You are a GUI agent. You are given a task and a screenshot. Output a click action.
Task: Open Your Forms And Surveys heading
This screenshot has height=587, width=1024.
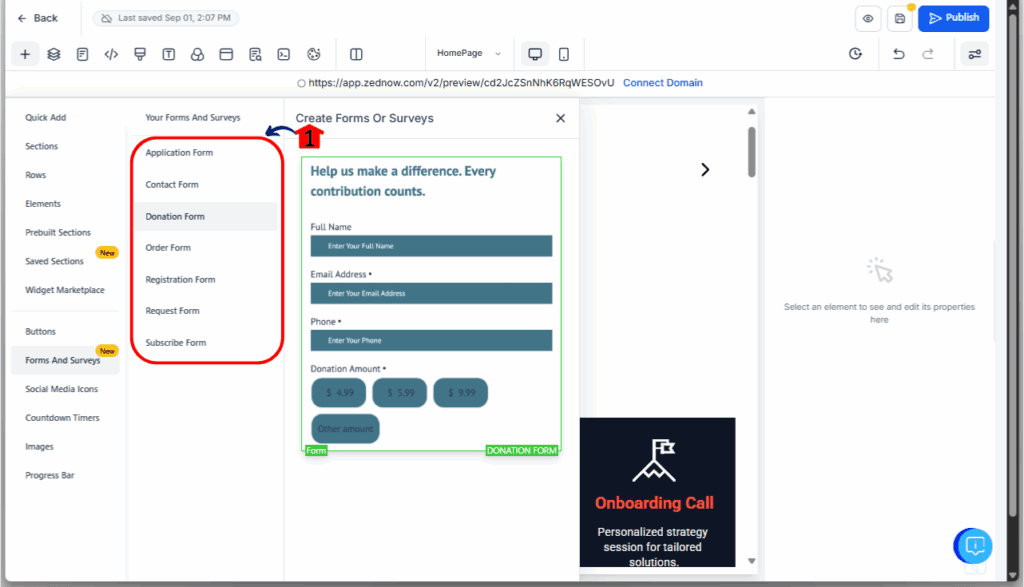click(x=193, y=118)
